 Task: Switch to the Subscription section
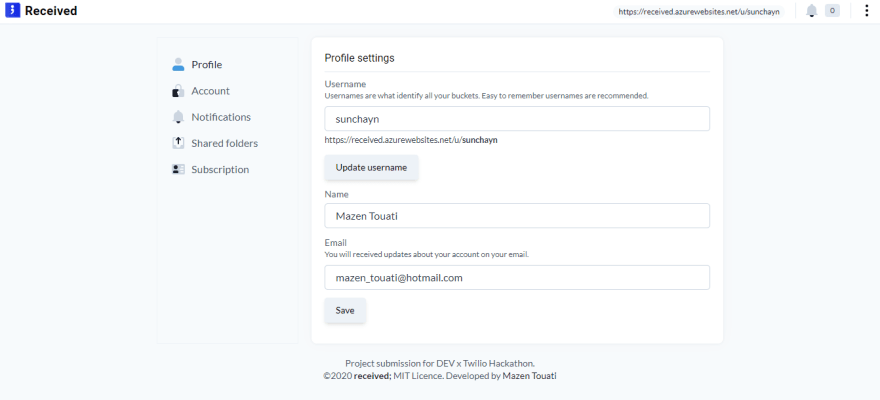click(x=220, y=170)
